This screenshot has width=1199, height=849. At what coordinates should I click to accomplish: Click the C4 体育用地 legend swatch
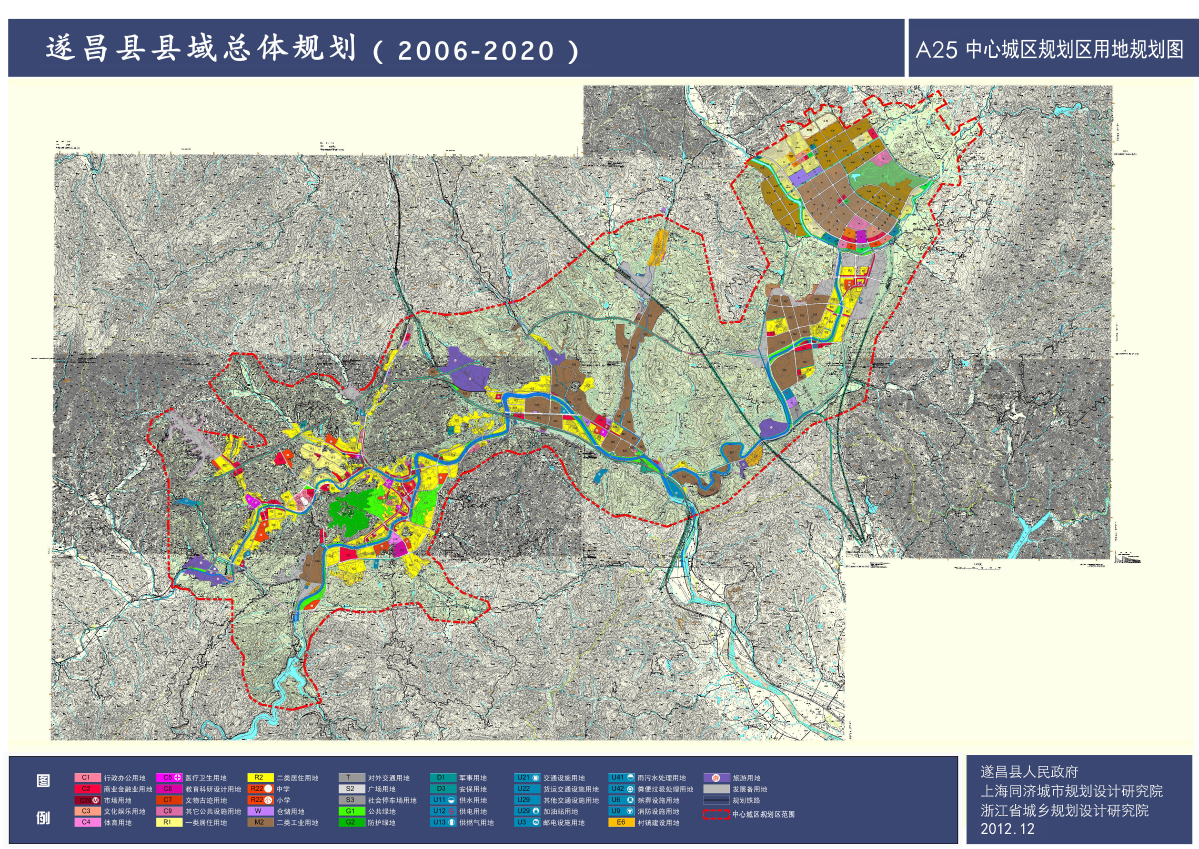click(x=86, y=823)
